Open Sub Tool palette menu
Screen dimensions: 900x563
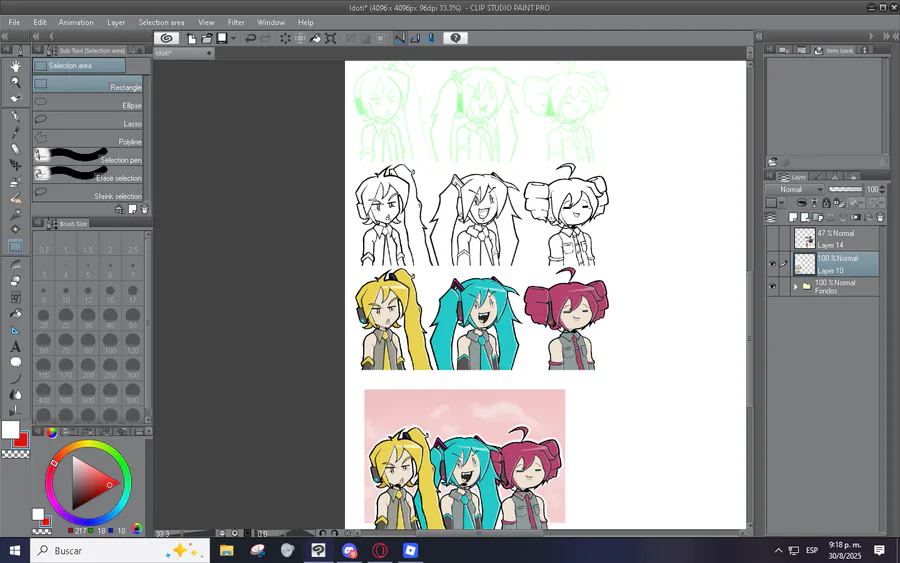(37, 50)
